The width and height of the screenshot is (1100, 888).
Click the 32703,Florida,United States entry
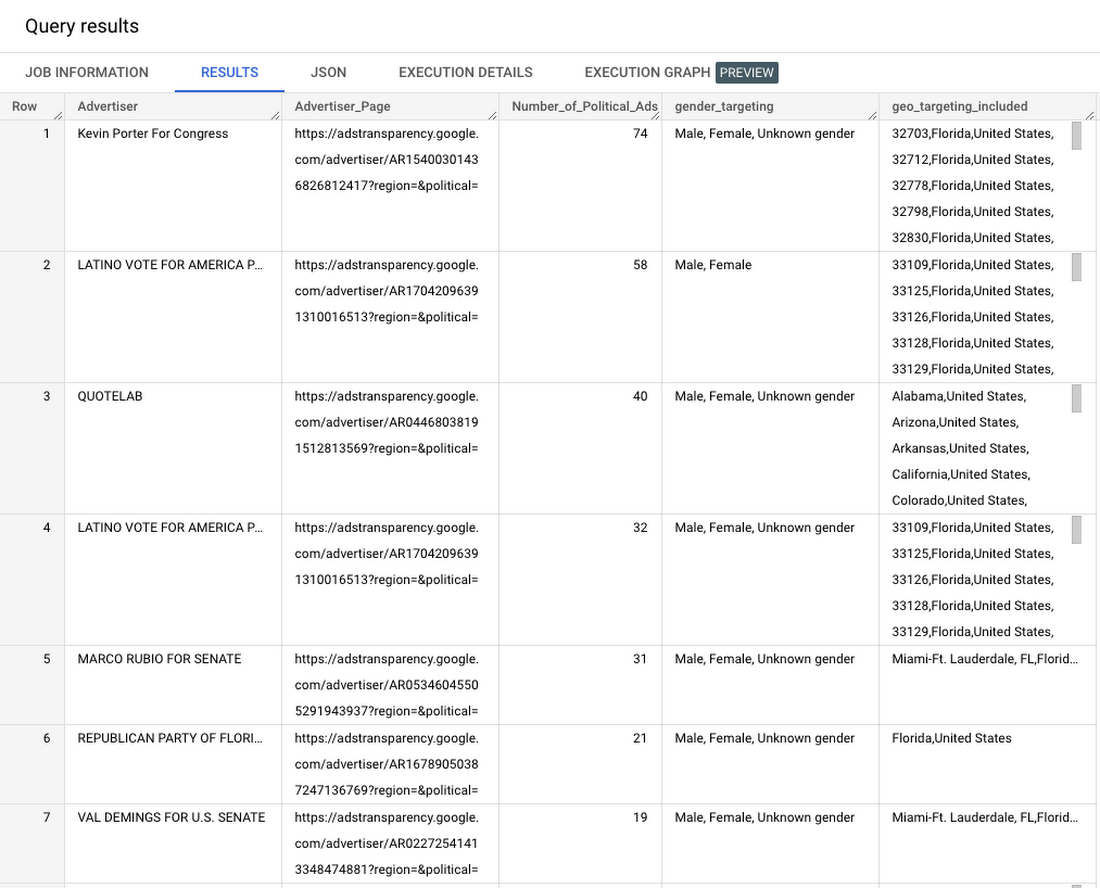[x=972, y=133]
